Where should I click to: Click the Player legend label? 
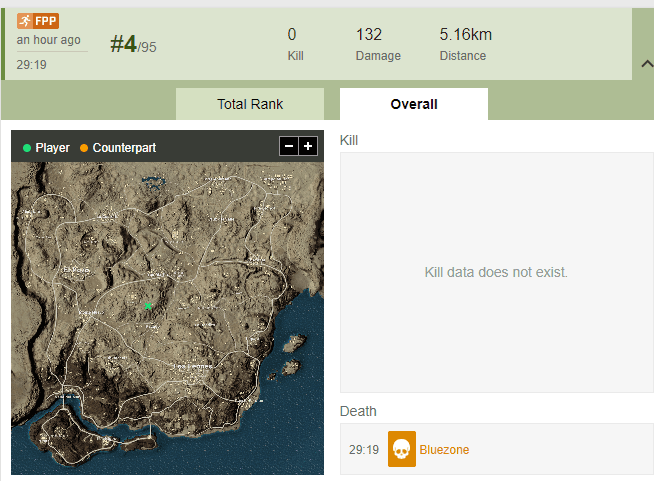[53, 148]
